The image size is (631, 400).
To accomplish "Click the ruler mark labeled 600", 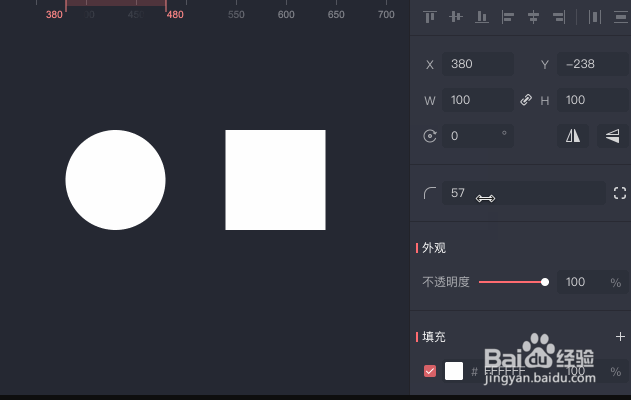I will (x=286, y=15).
